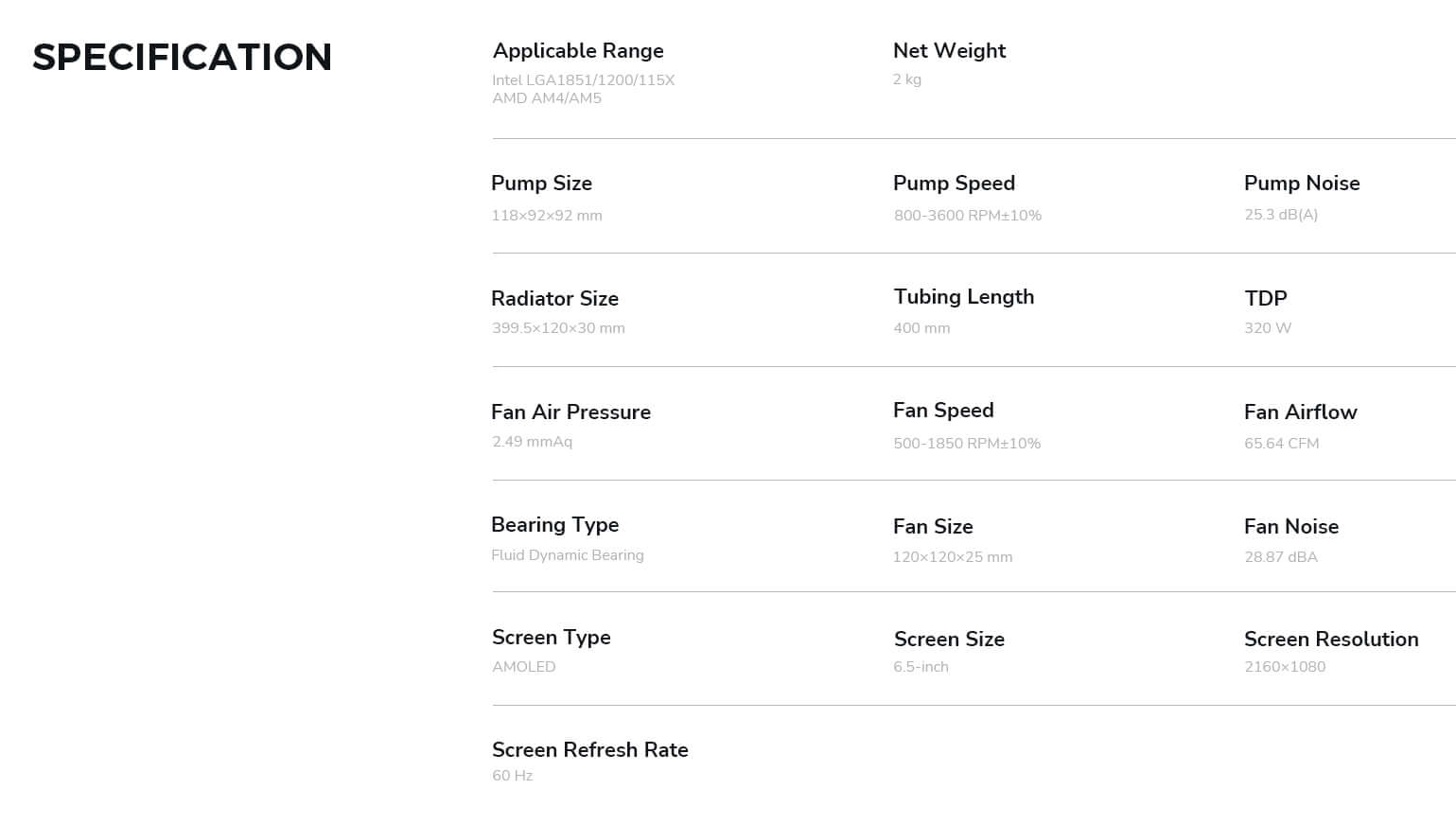The image size is (1456, 824).
Task: Select the Tubing Length label
Action: (x=964, y=297)
